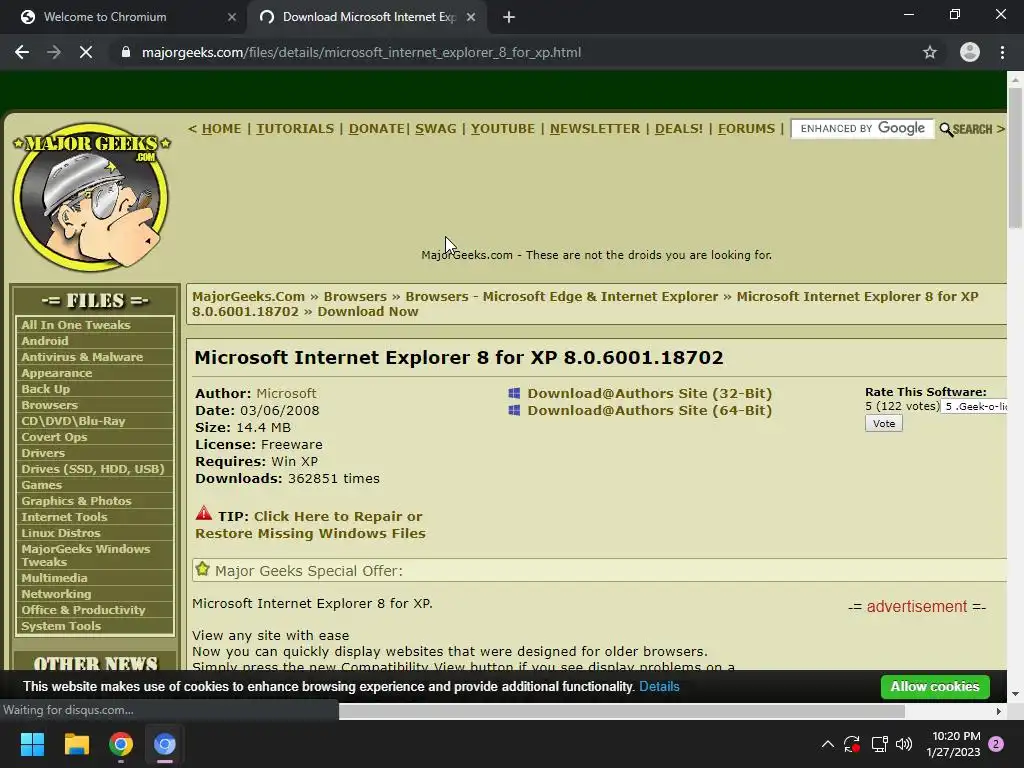Bookmark this page with the star icon
Viewport: 1024px width, 768px height.
(x=930, y=52)
